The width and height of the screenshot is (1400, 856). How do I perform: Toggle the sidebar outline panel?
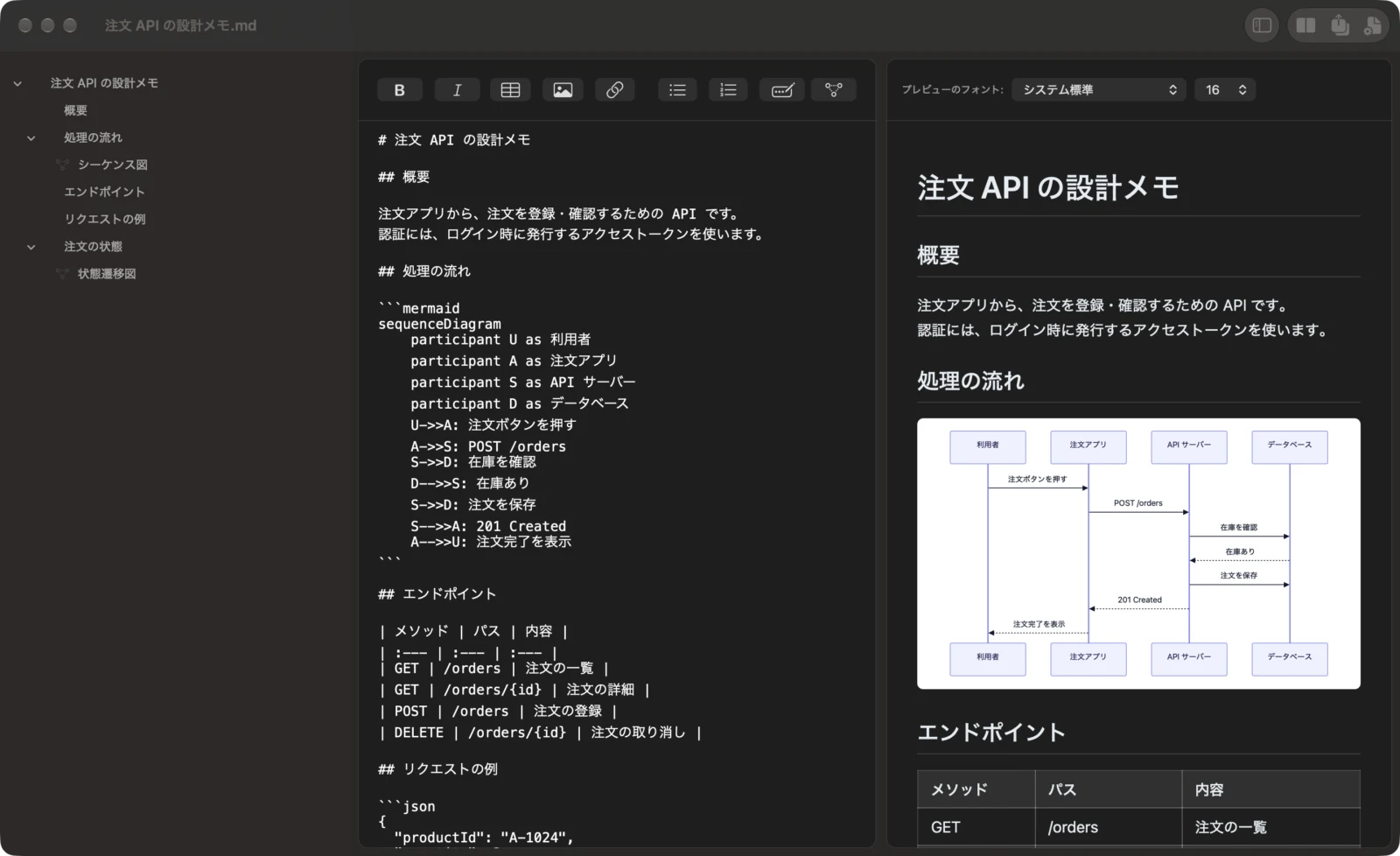pyautogui.click(x=1262, y=25)
